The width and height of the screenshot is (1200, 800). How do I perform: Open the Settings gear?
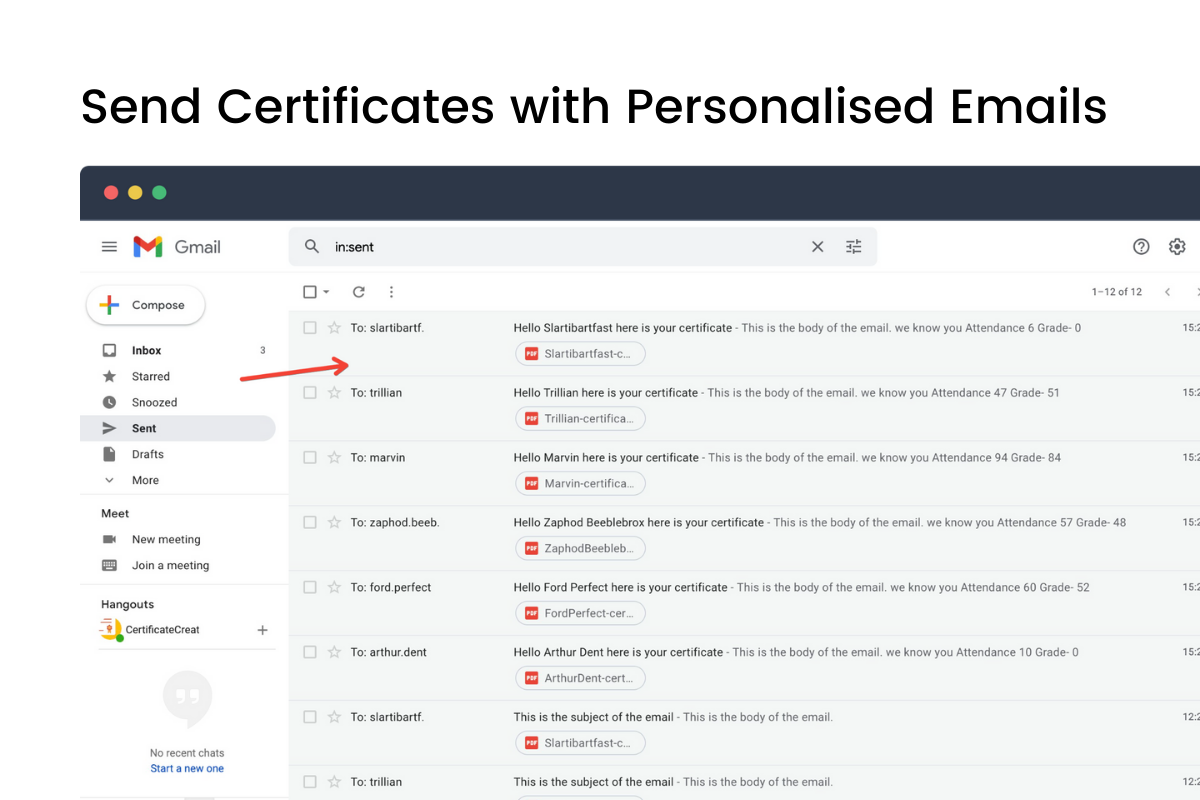(1177, 246)
